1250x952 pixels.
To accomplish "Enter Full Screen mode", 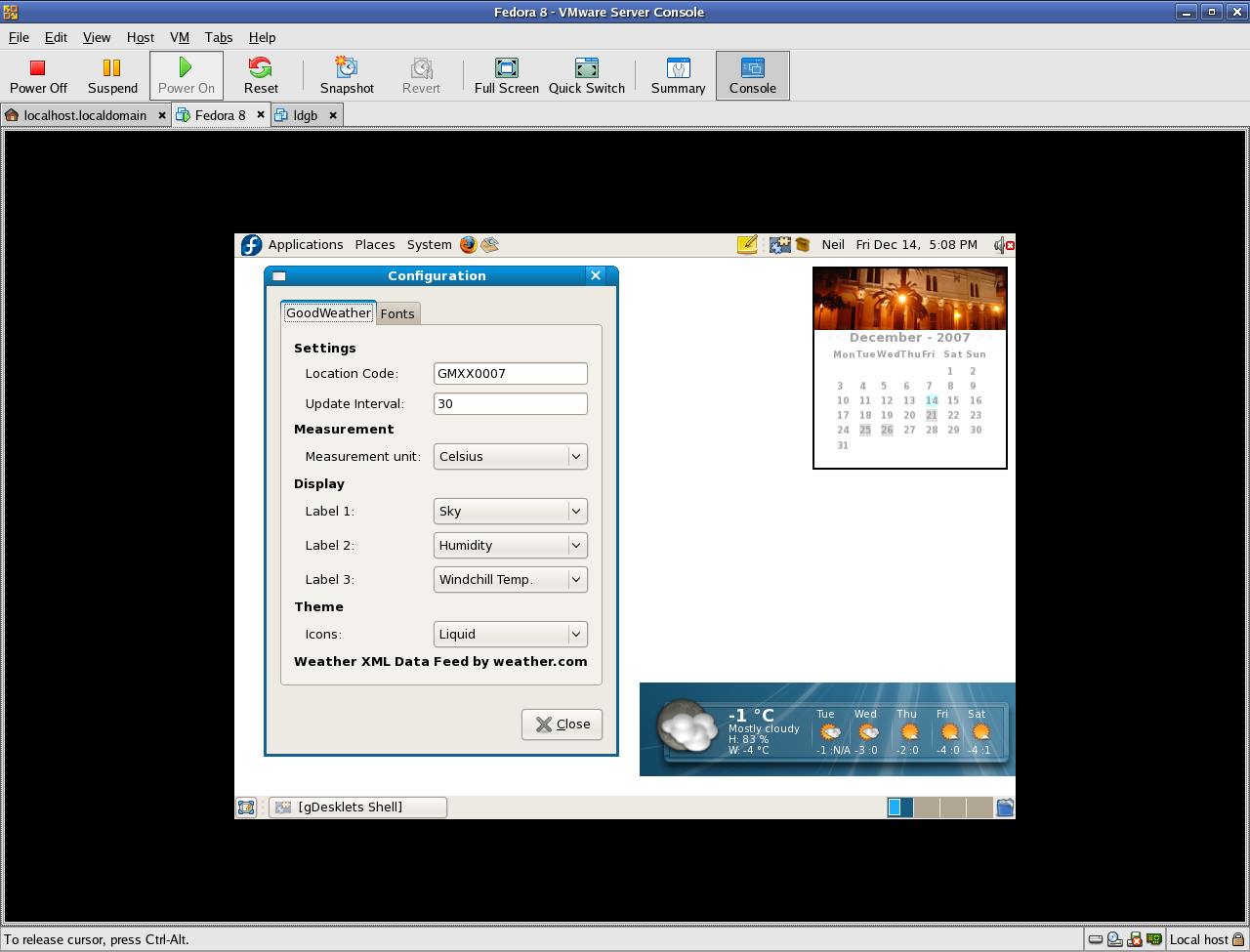I will click(506, 76).
